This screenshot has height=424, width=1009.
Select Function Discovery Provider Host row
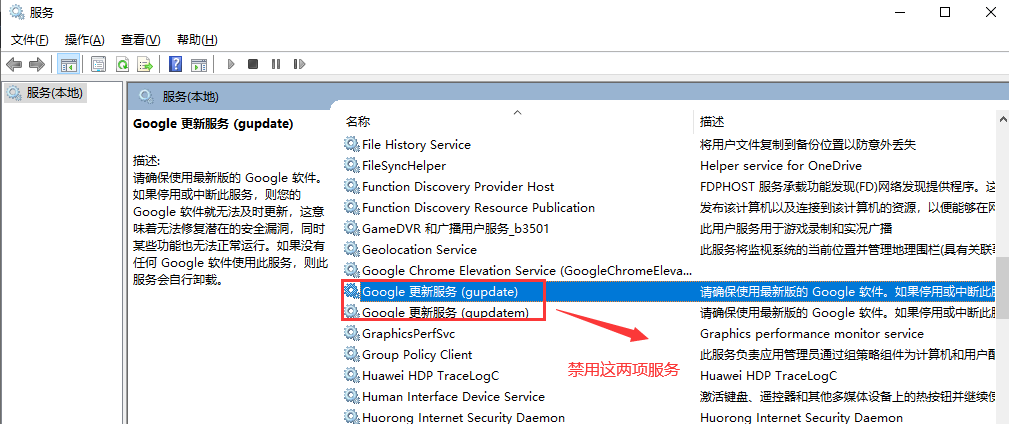pyautogui.click(x=669, y=187)
